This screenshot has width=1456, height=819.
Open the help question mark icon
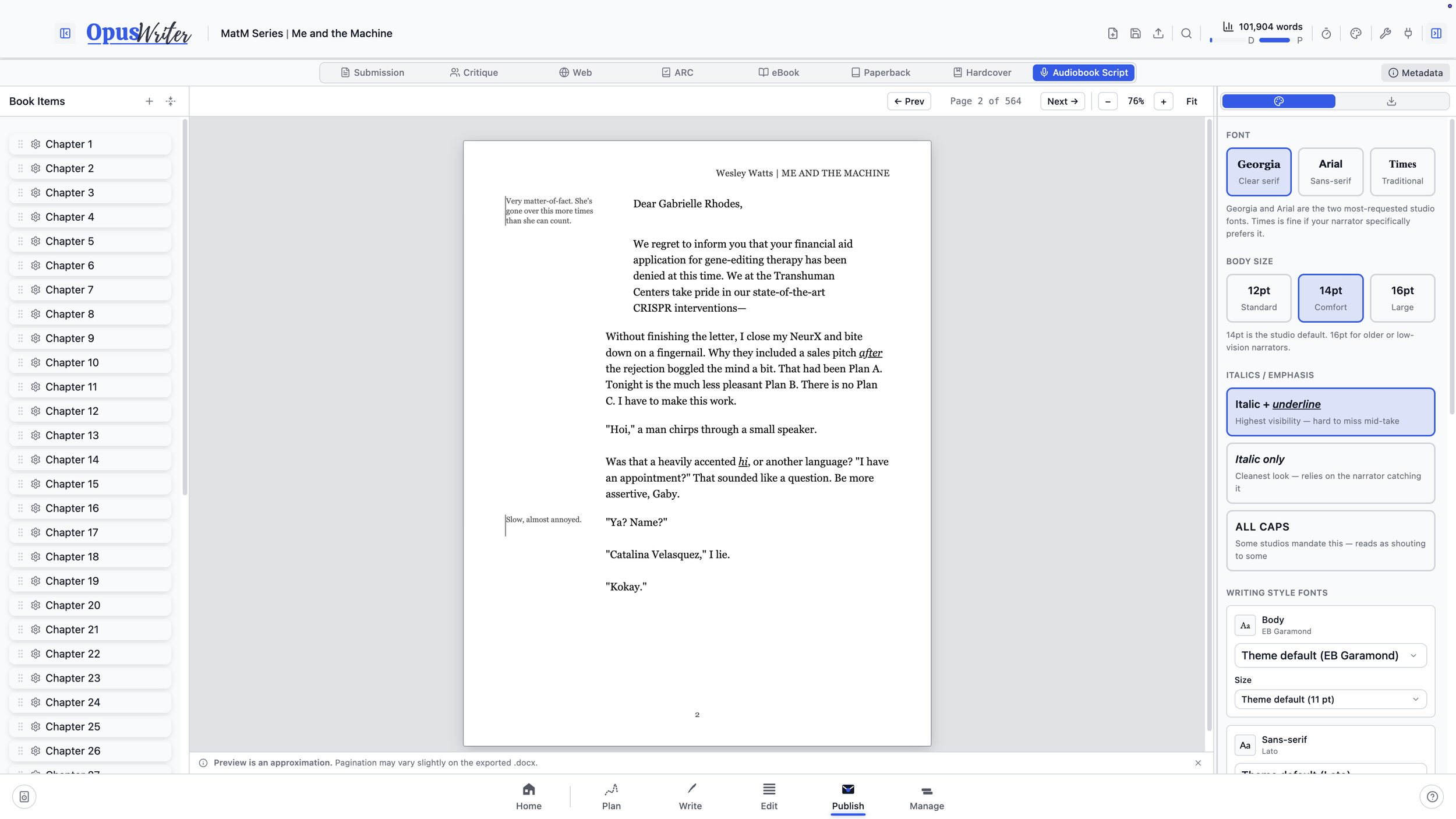pyautogui.click(x=1432, y=796)
